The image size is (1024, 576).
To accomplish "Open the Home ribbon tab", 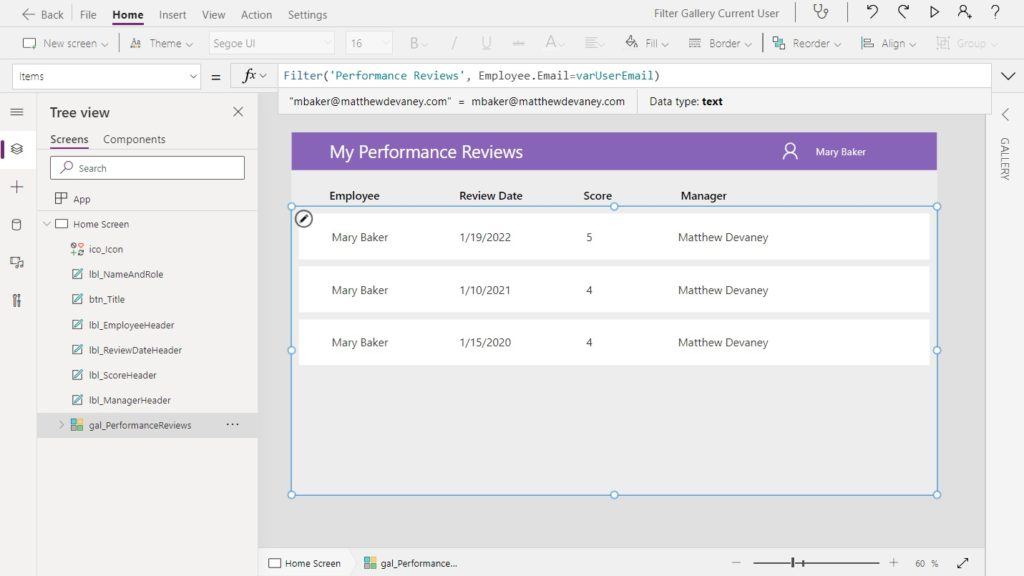I will [x=127, y=14].
